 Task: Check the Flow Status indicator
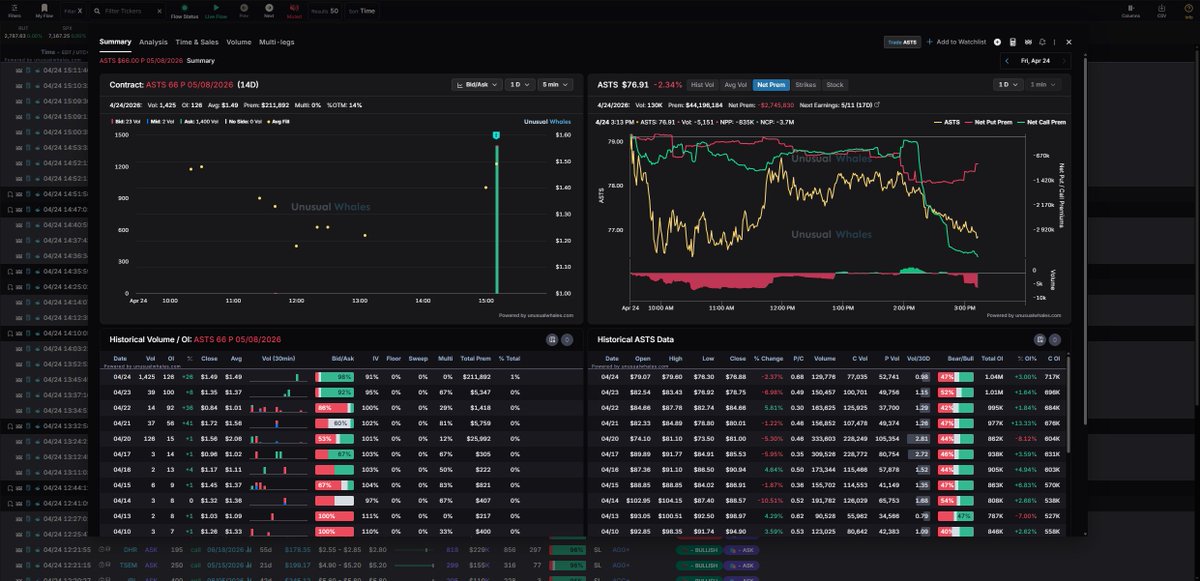(x=184, y=11)
